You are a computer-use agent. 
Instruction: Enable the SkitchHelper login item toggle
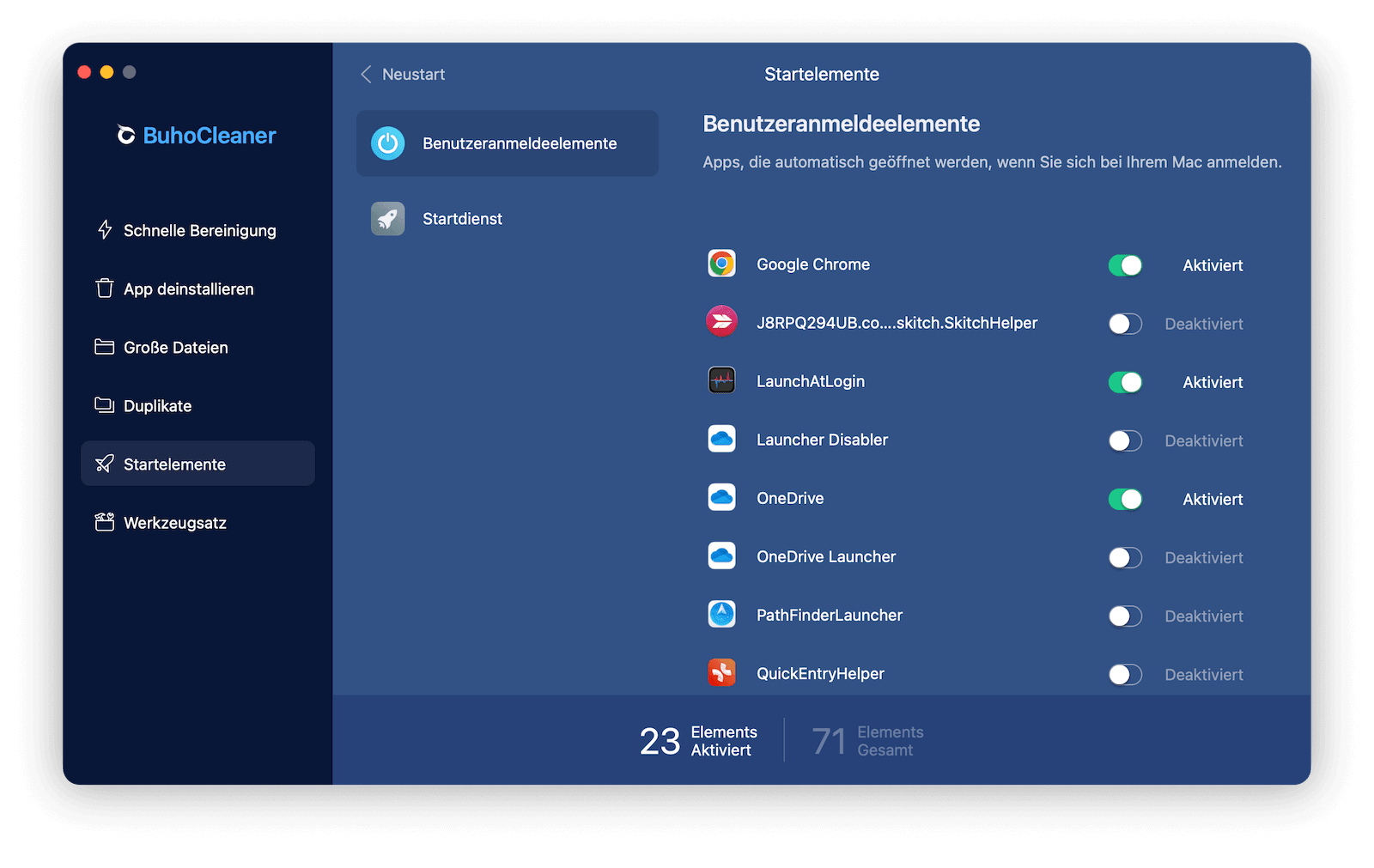1125,324
